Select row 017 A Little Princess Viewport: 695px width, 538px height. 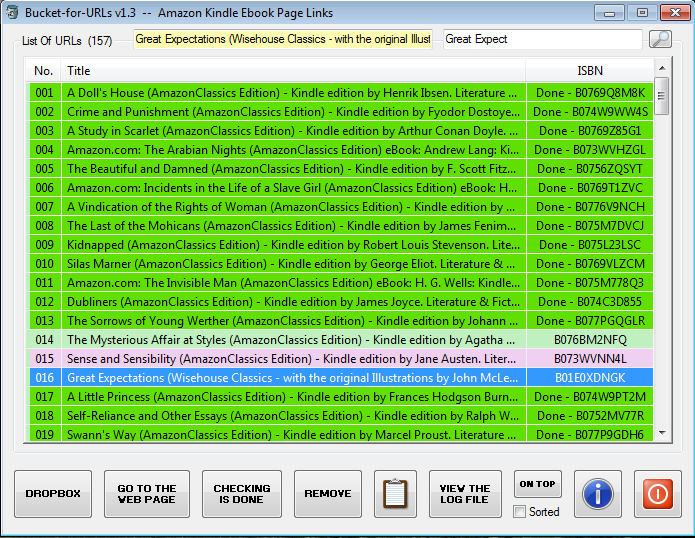[x=340, y=397]
